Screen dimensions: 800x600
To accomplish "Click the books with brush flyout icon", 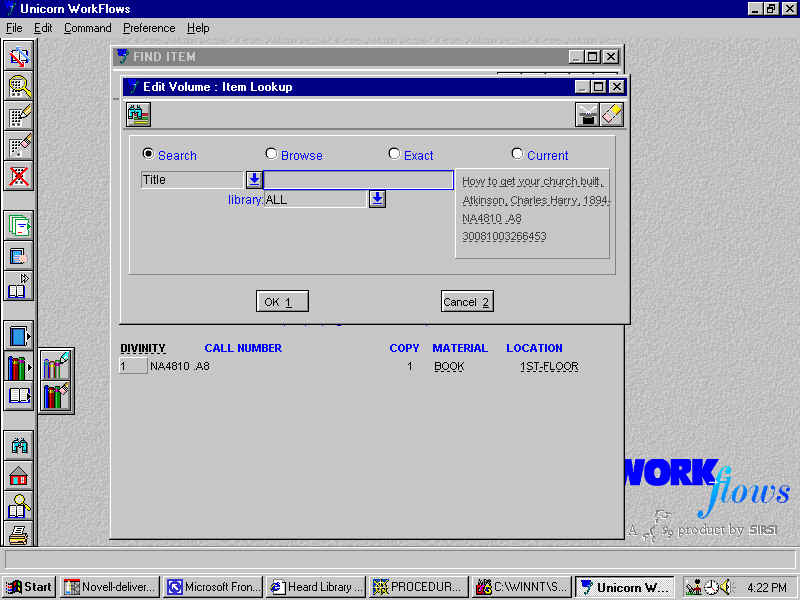I will (56, 396).
